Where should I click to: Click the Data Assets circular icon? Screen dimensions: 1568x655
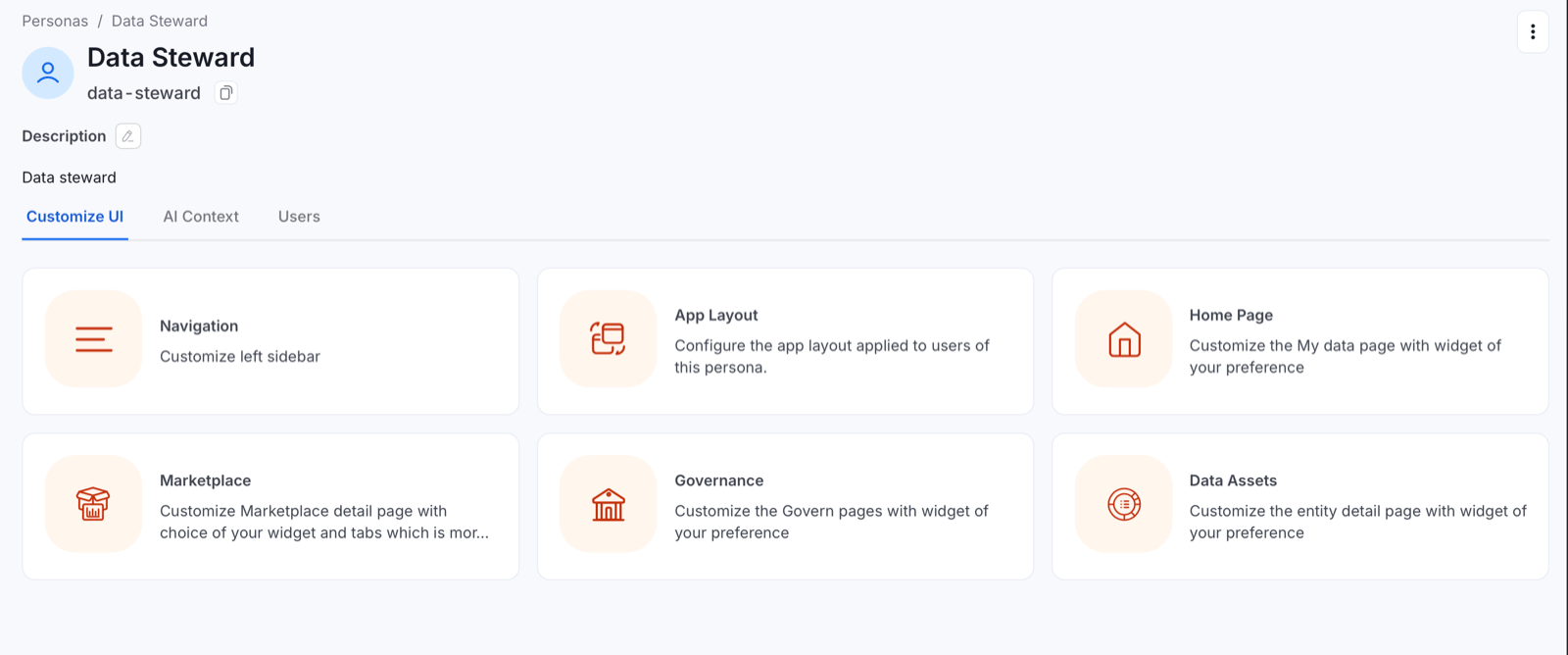pyautogui.click(x=1124, y=504)
